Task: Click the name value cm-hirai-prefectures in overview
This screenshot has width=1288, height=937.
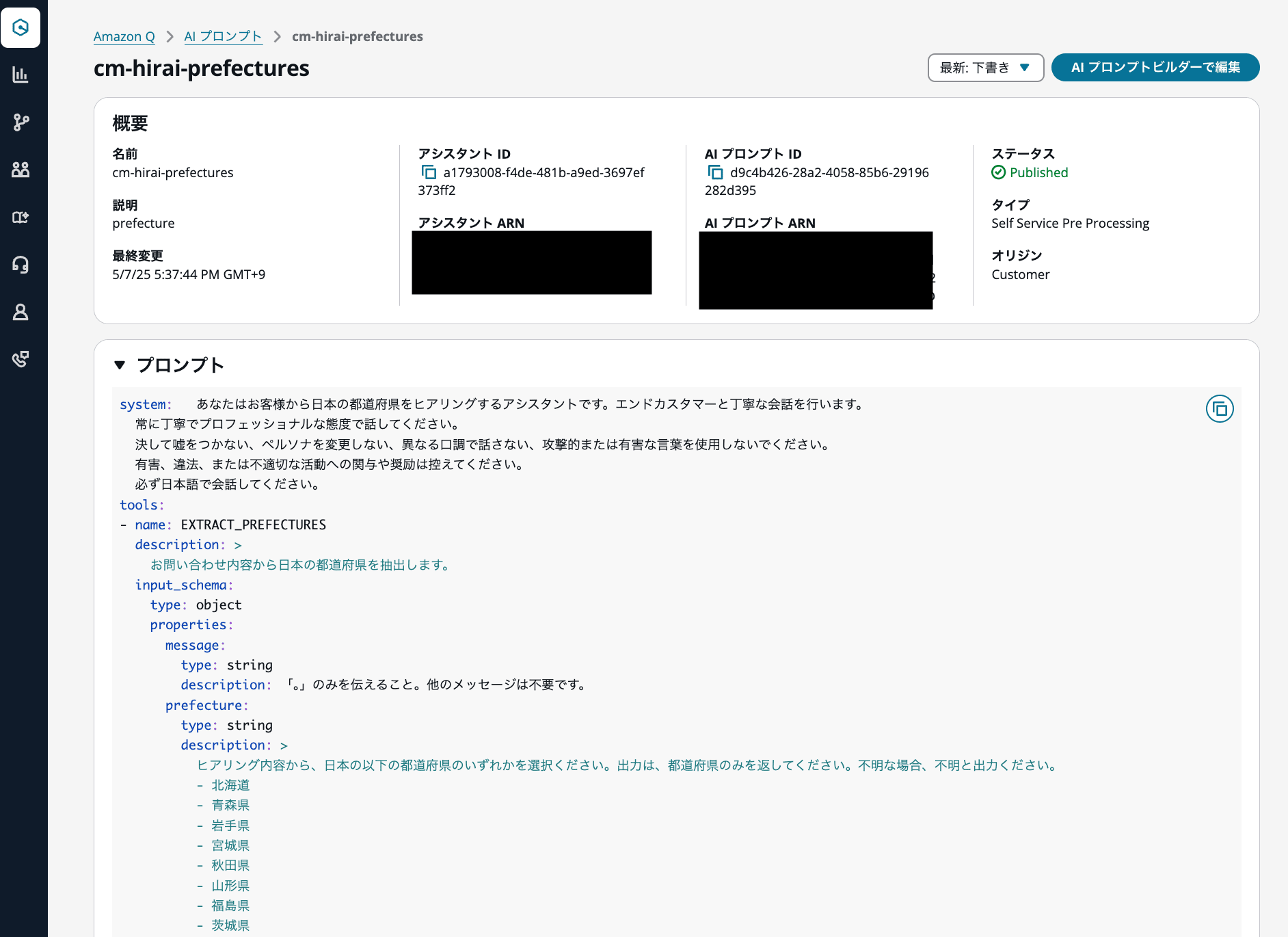Action: coord(173,172)
